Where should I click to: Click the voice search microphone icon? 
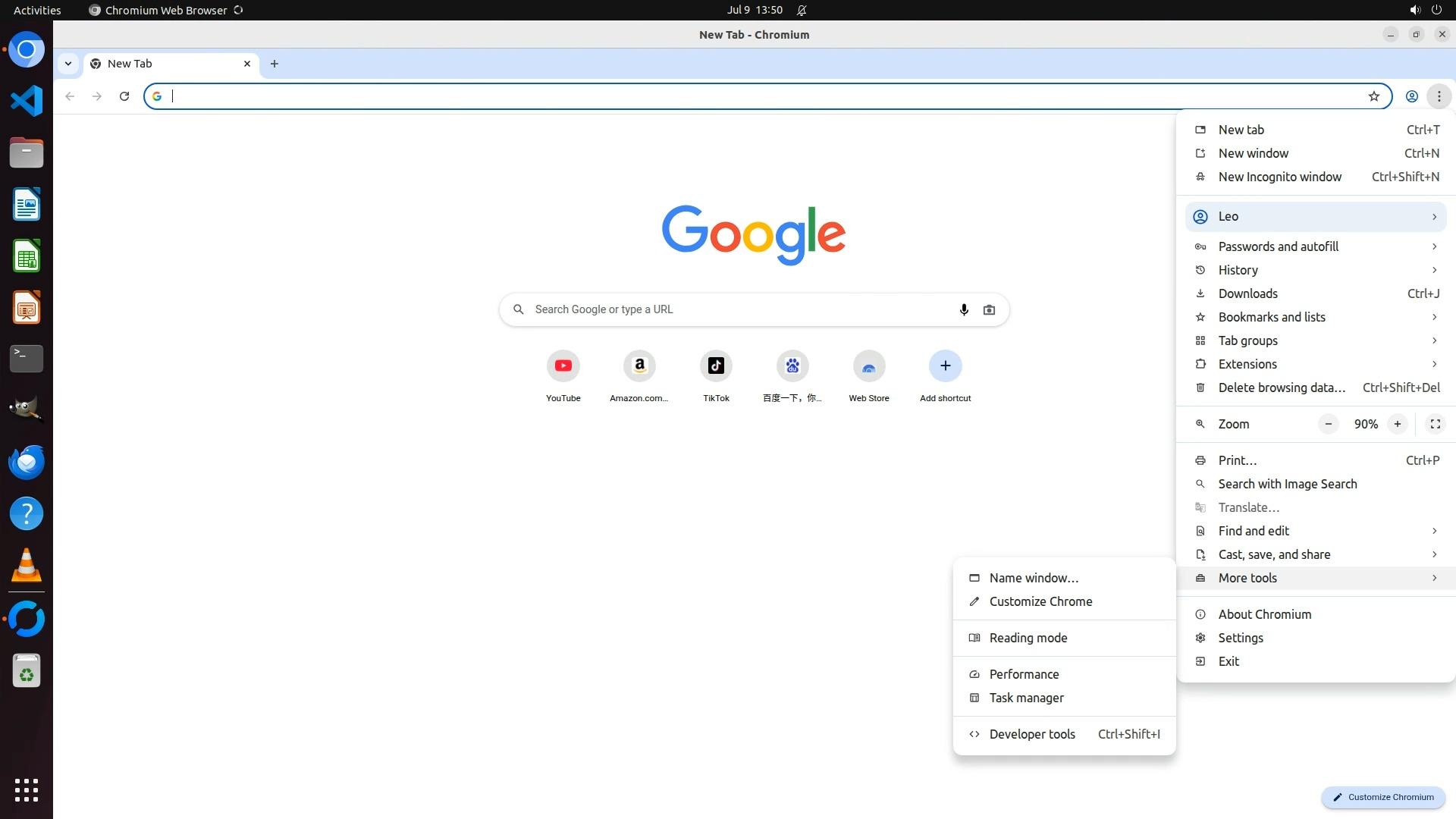(964, 309)
